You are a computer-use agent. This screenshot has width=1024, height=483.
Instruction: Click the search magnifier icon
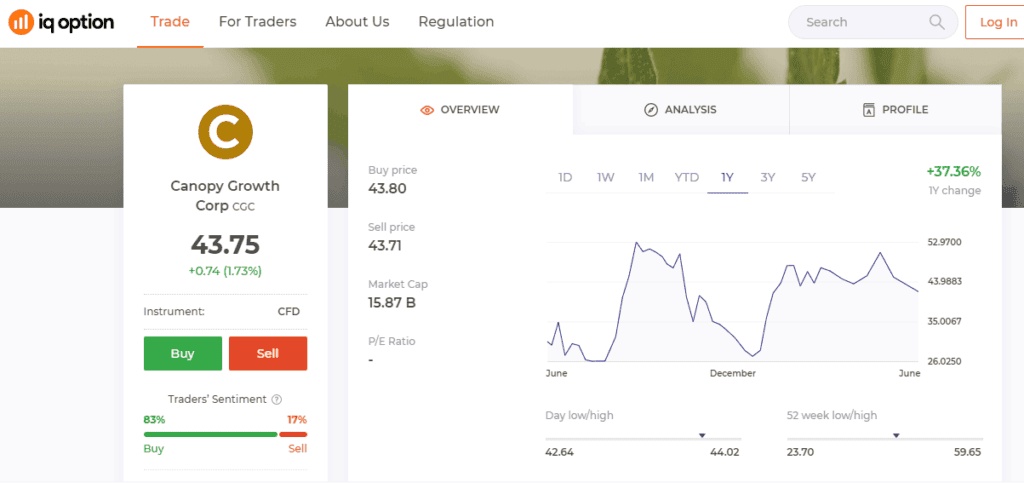click(x=936, y=22)
